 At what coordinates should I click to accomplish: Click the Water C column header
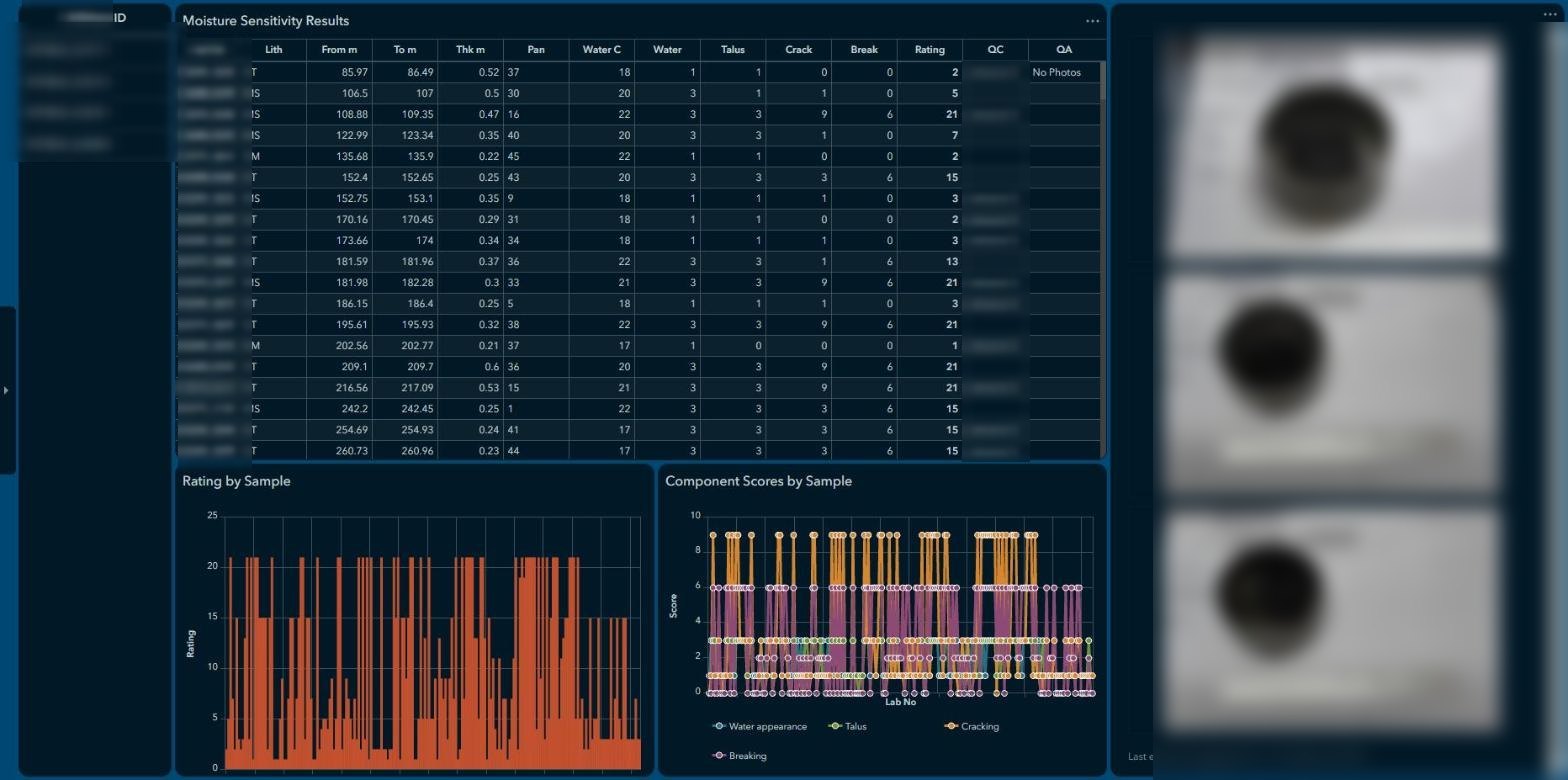click(602, 50)
